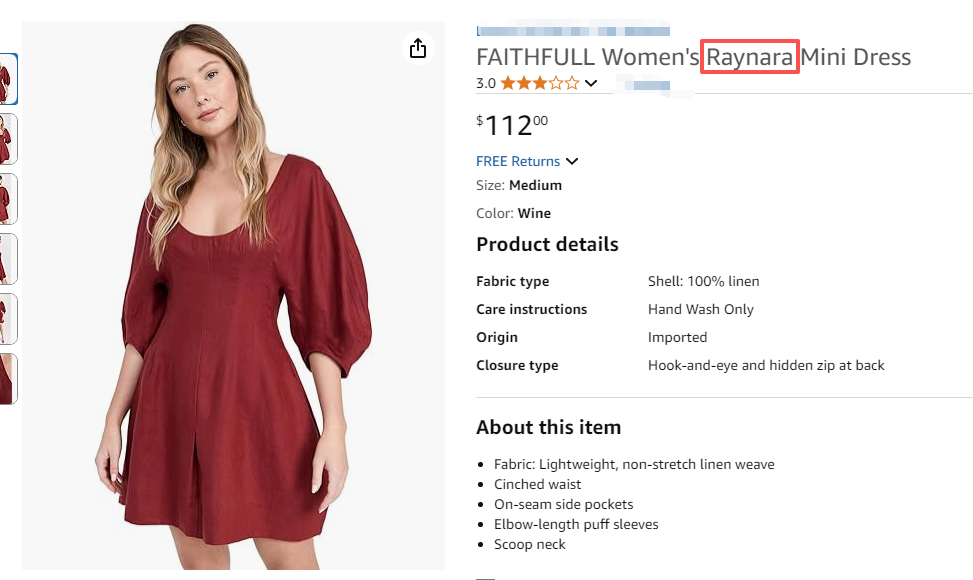Click the 3.0 rating number
Screen dimensions: 973x580
click(486, 83)
